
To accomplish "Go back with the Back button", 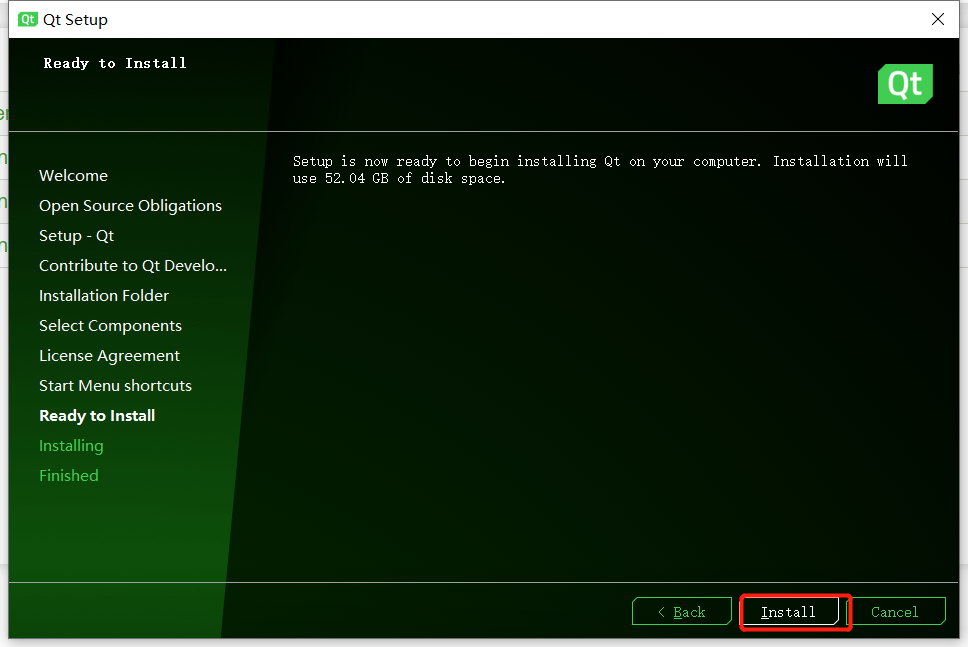I will 682,612.
